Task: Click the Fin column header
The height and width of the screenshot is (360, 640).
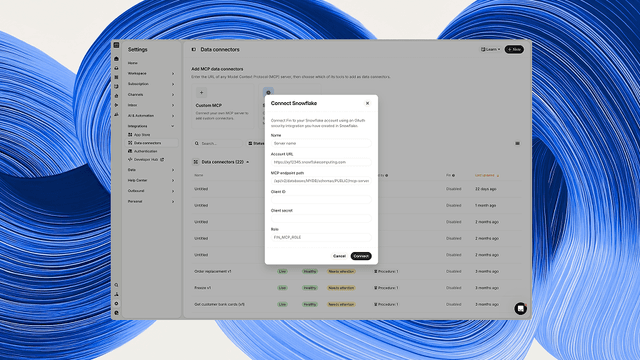Action: coord(450,176)
